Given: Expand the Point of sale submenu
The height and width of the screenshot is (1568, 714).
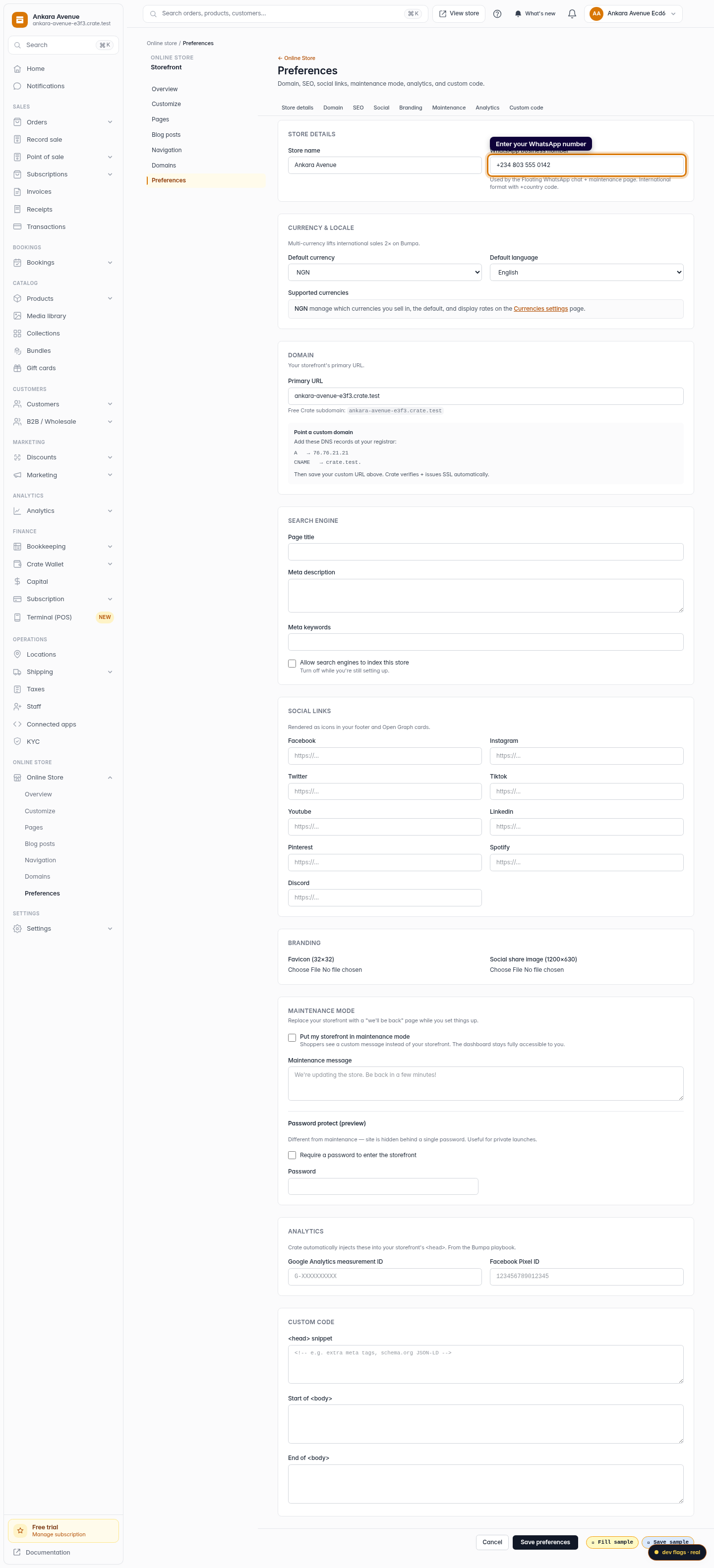Looking at the screenshot, I should pos(110,157).
